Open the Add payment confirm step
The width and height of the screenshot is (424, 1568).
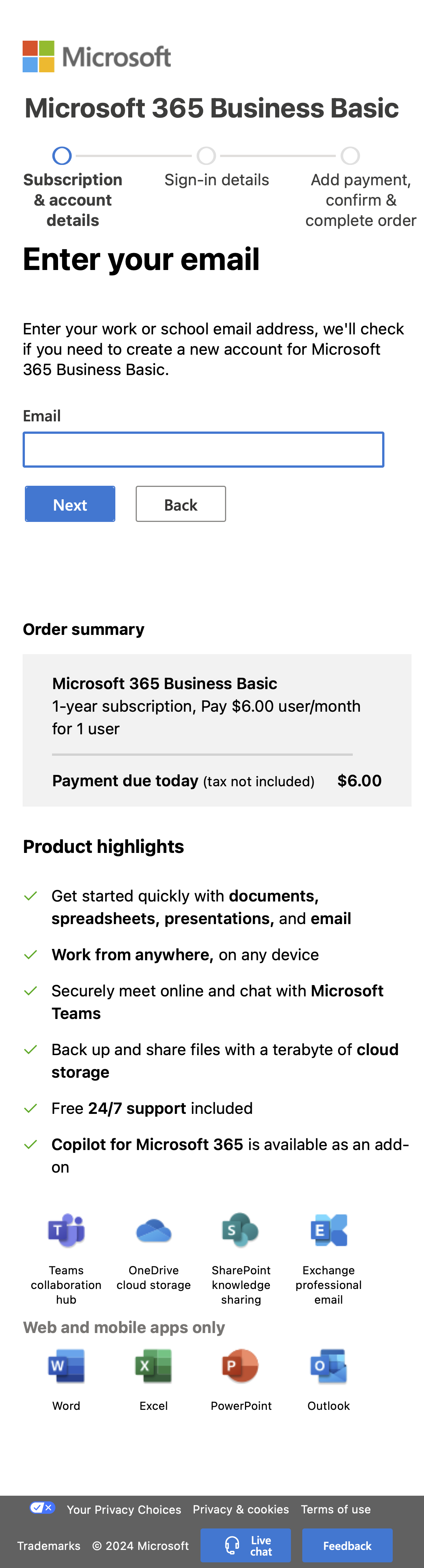click(x=350, y=156)
